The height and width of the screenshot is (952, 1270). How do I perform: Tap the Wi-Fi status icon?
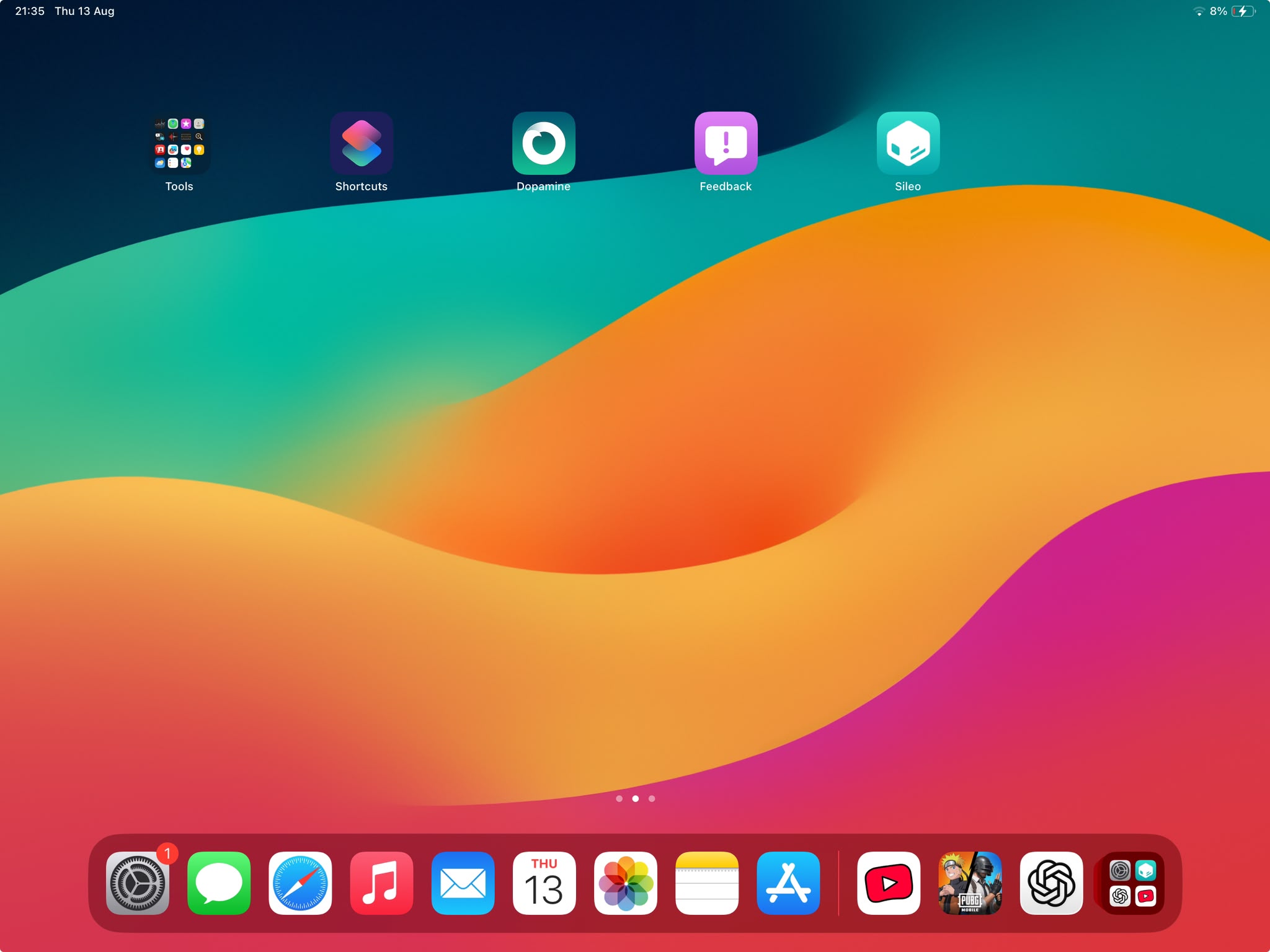1199,11
